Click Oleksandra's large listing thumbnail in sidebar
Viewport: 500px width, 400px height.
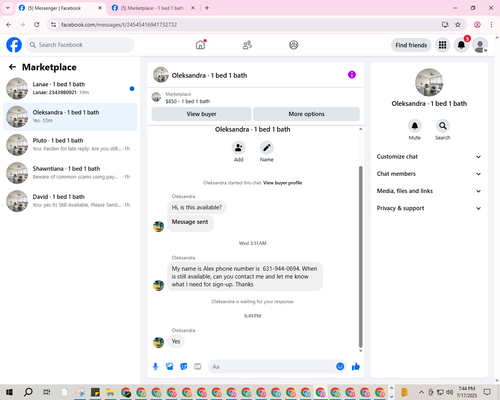pos(429,82)
